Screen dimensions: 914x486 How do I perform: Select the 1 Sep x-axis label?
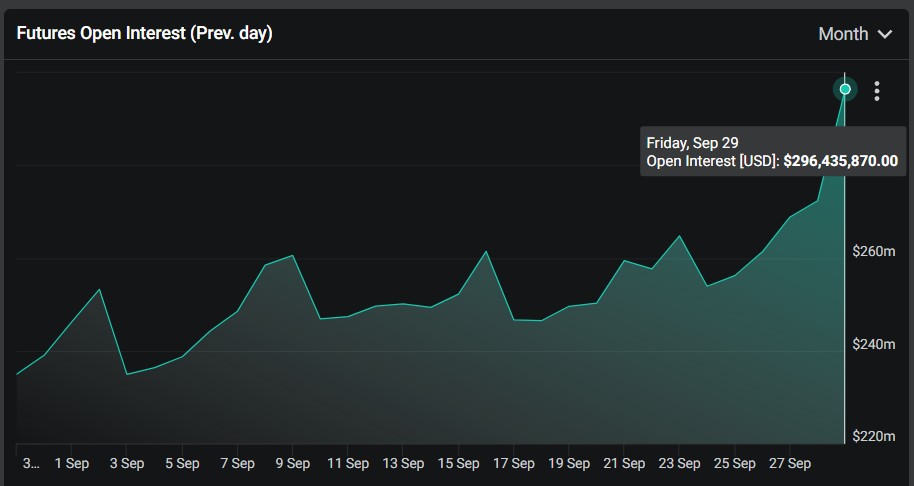pyautogui.click(x=71, y=463)
